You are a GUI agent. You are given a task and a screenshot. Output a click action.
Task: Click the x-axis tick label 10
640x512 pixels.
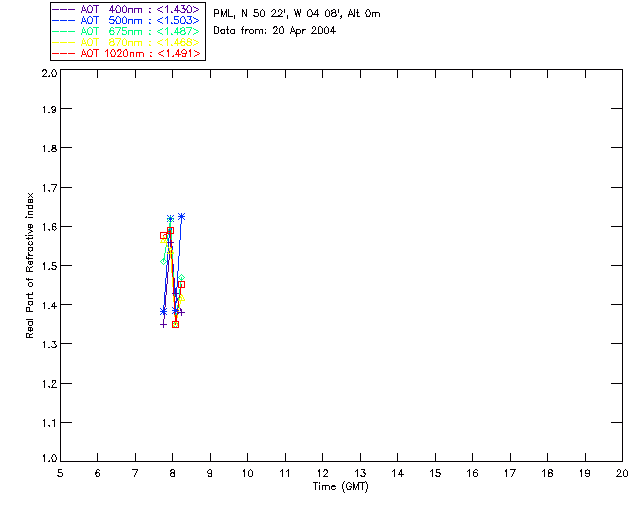[x=247, y=473]
